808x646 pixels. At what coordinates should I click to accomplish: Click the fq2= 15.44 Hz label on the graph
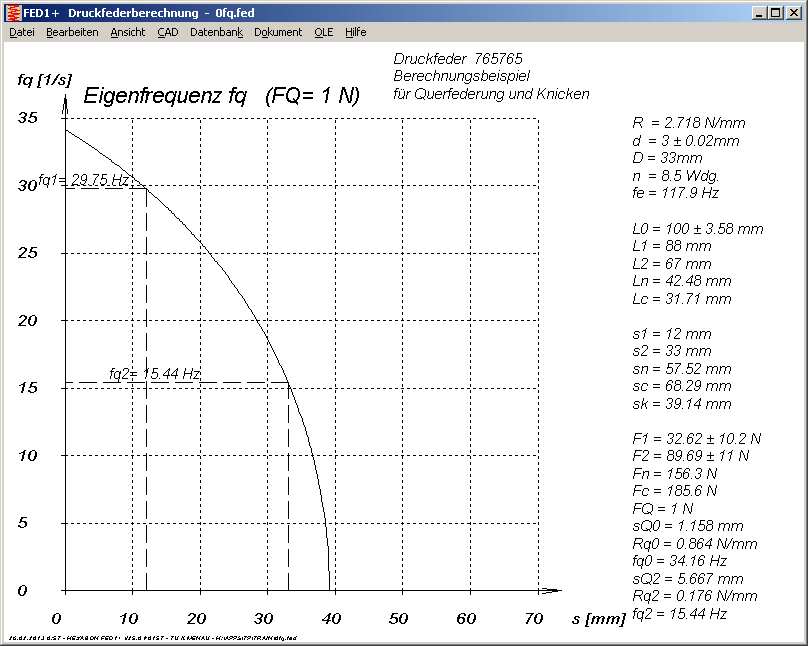(x=155, y=374)
